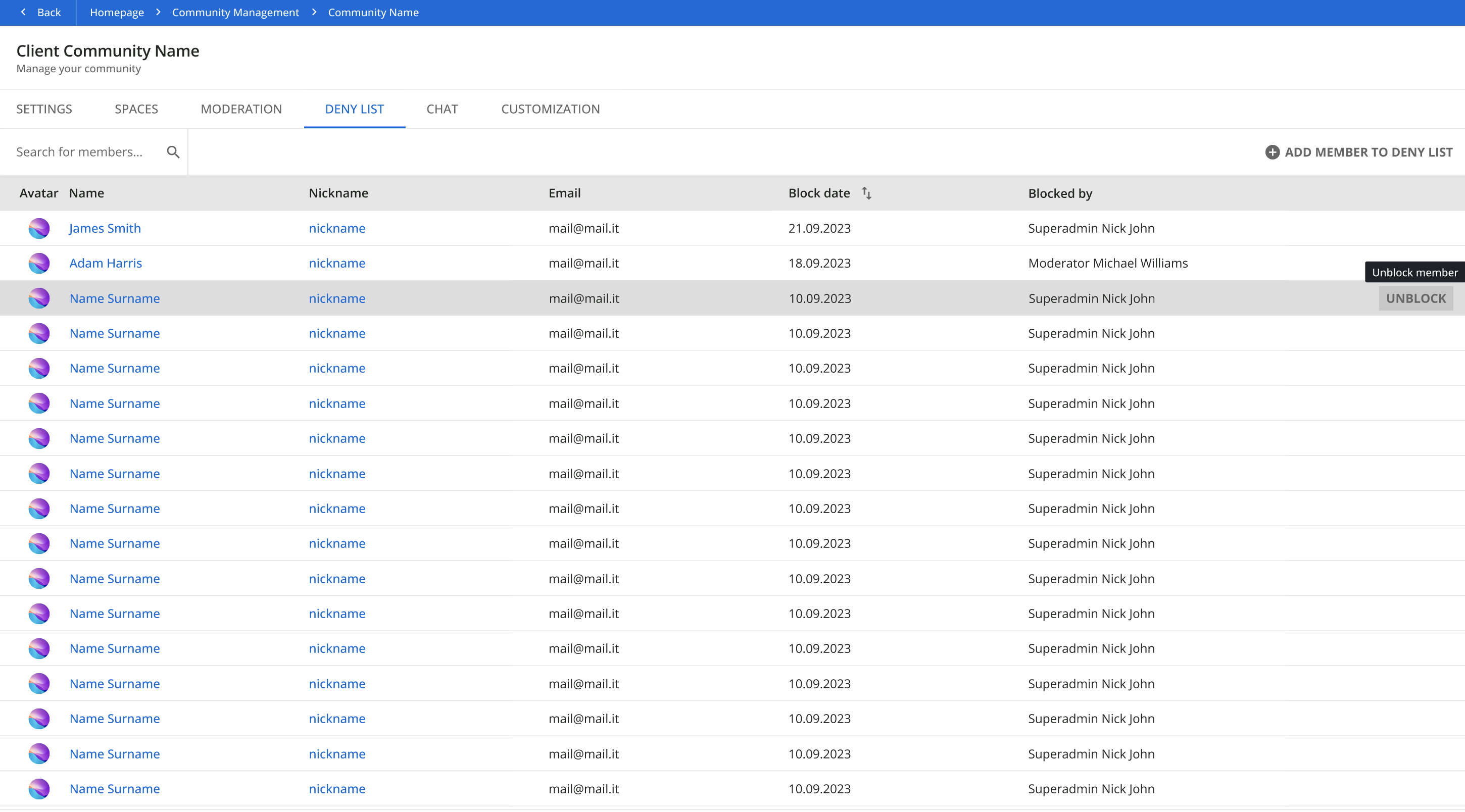The image size is (1465, 812).
Task: Click the plus icon beside Add Member
Action: [1272, 153]
